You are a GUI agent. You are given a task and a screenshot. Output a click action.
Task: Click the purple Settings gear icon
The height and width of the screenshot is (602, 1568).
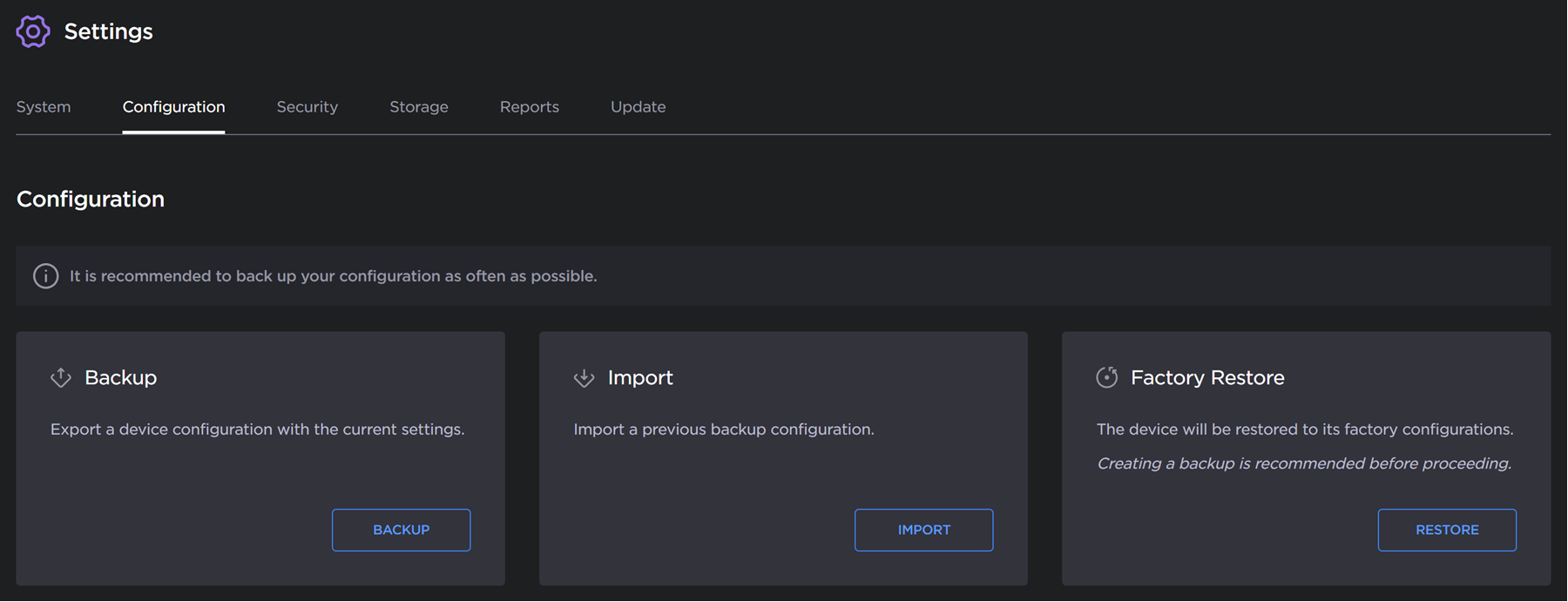click(33, 31)
